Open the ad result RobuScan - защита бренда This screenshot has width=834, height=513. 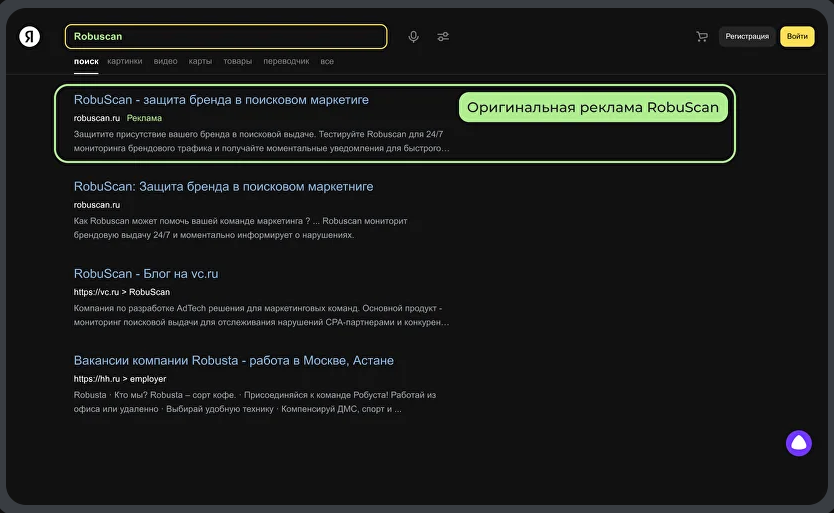point(221,100)
